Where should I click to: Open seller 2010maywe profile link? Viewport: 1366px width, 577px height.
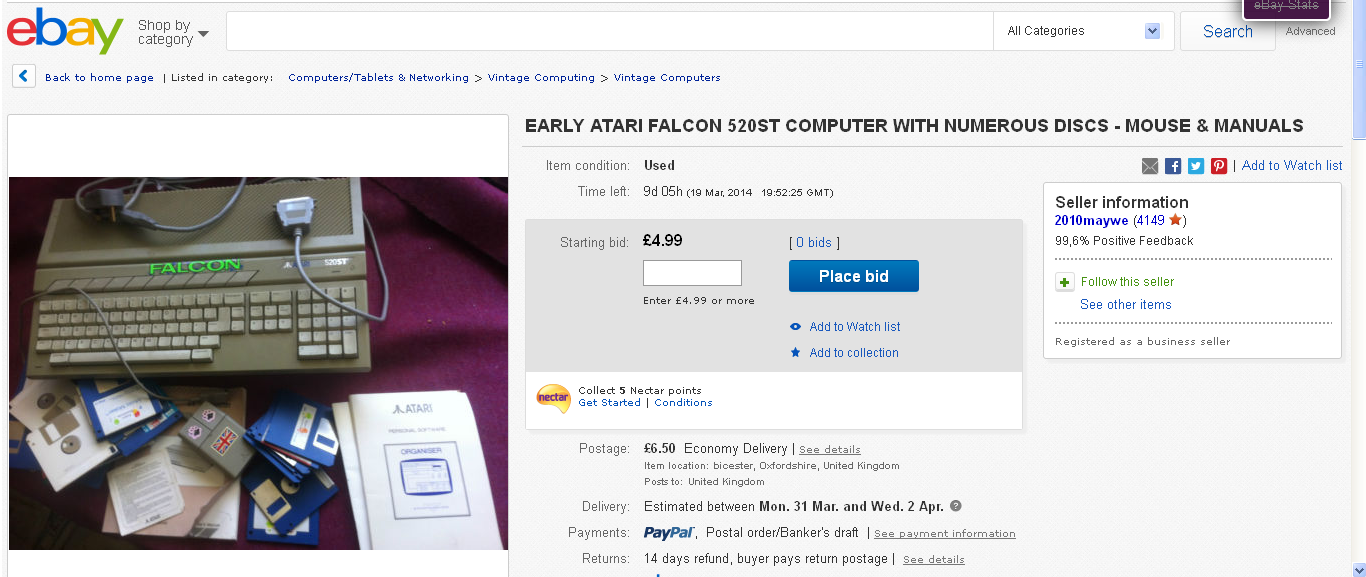[x=1091, y=220]
